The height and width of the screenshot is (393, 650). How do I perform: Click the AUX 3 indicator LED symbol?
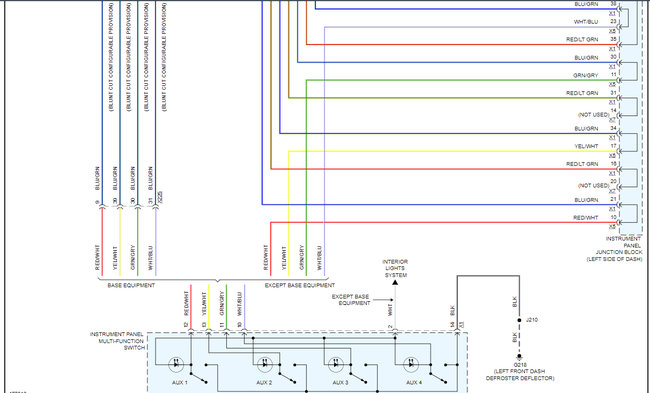(336, 365)
